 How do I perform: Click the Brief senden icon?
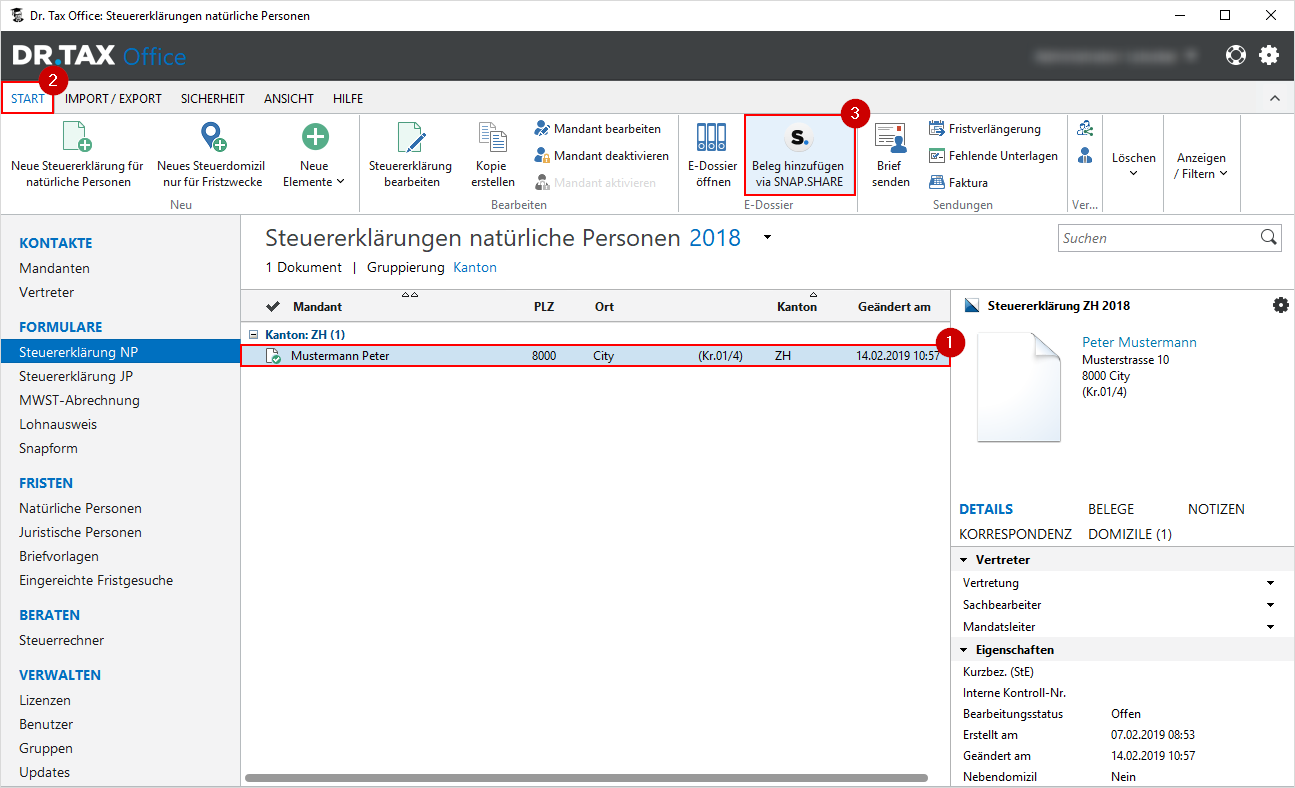tap(890, 137)
